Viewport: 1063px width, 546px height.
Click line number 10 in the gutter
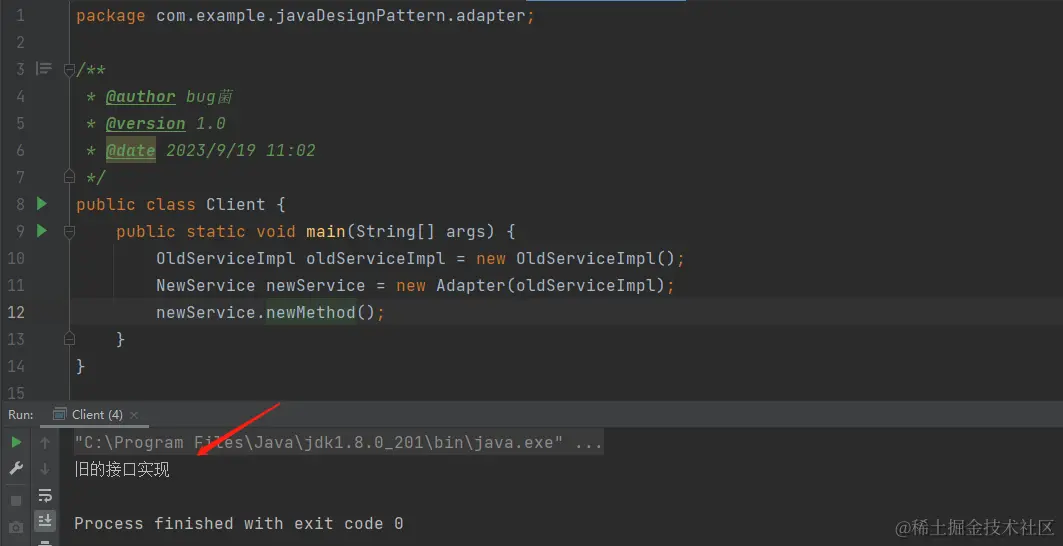point(16,258)
